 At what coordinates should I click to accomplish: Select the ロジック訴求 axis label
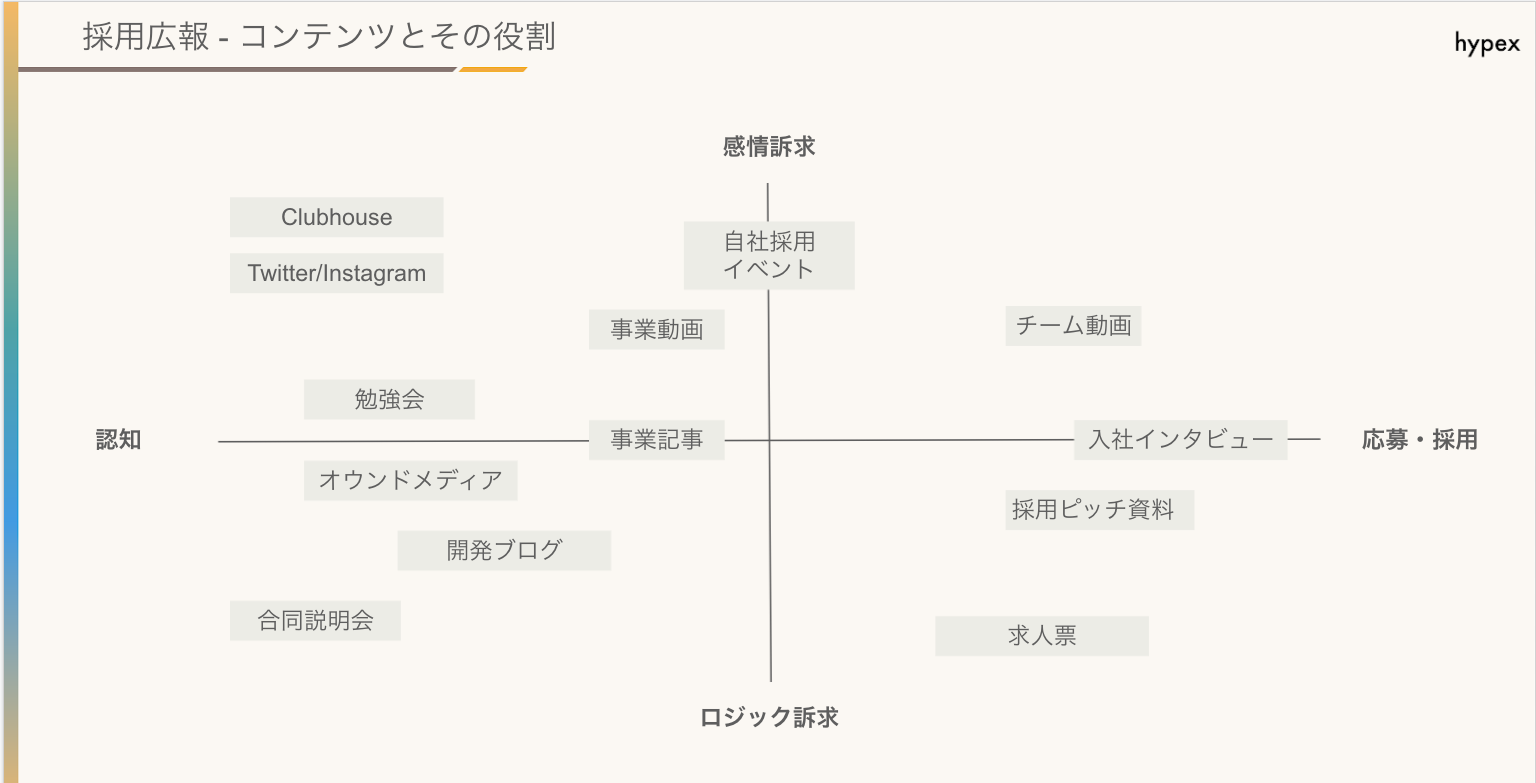pyautogui.click(x=769, y=717)
